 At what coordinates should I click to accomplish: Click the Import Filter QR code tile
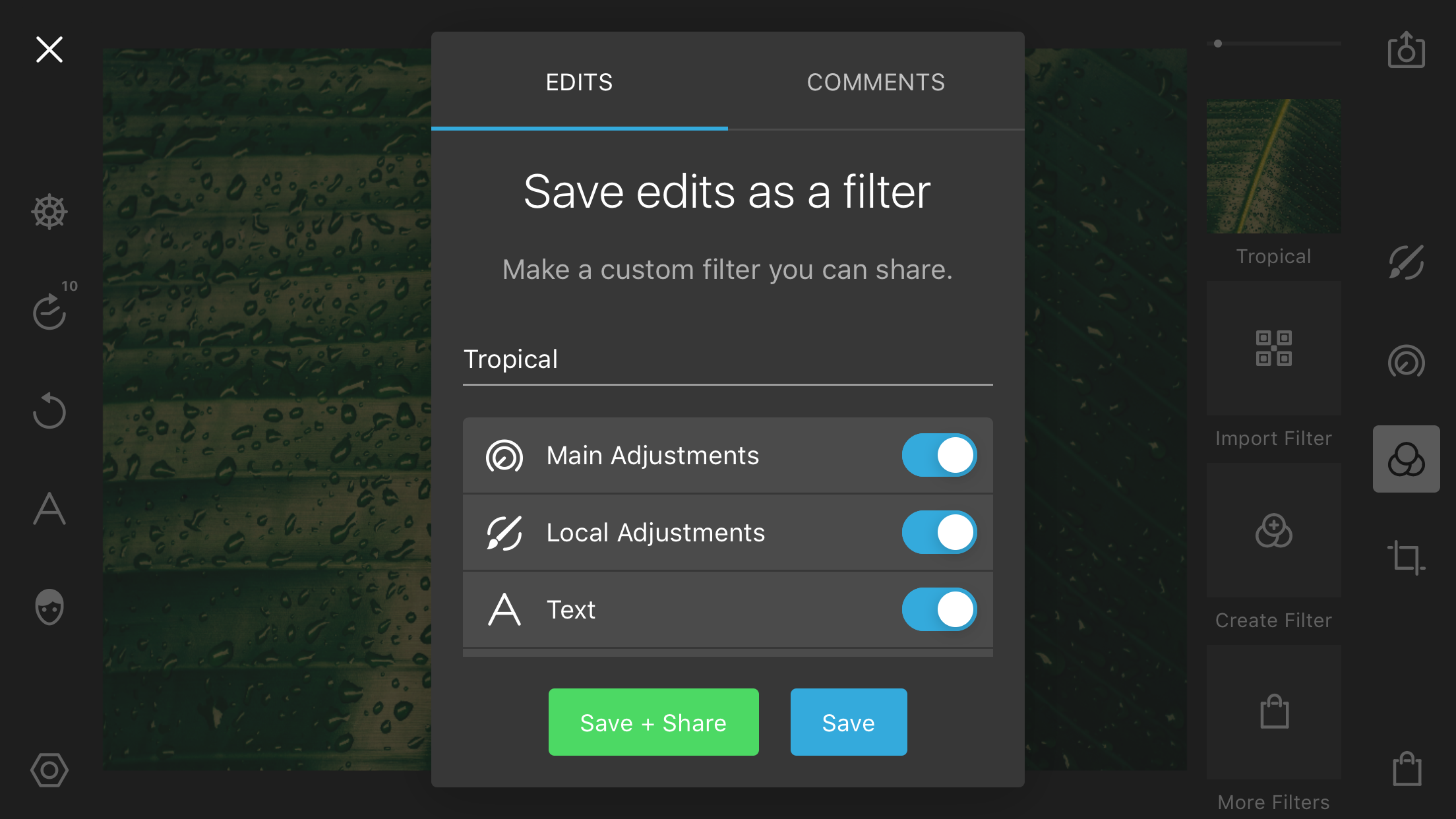click(1274, 348)
